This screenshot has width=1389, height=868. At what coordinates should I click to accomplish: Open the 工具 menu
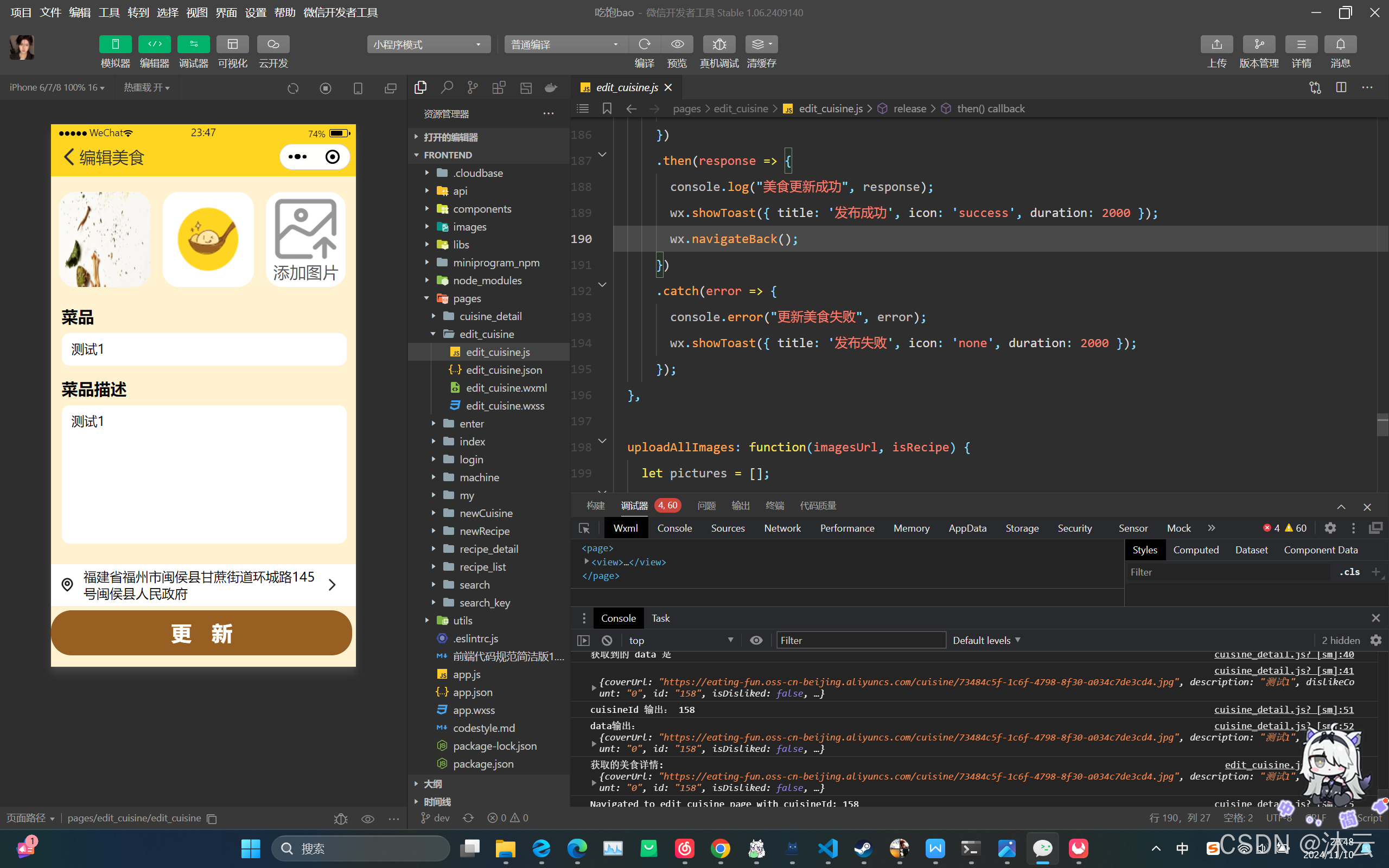tap(109, 12)
